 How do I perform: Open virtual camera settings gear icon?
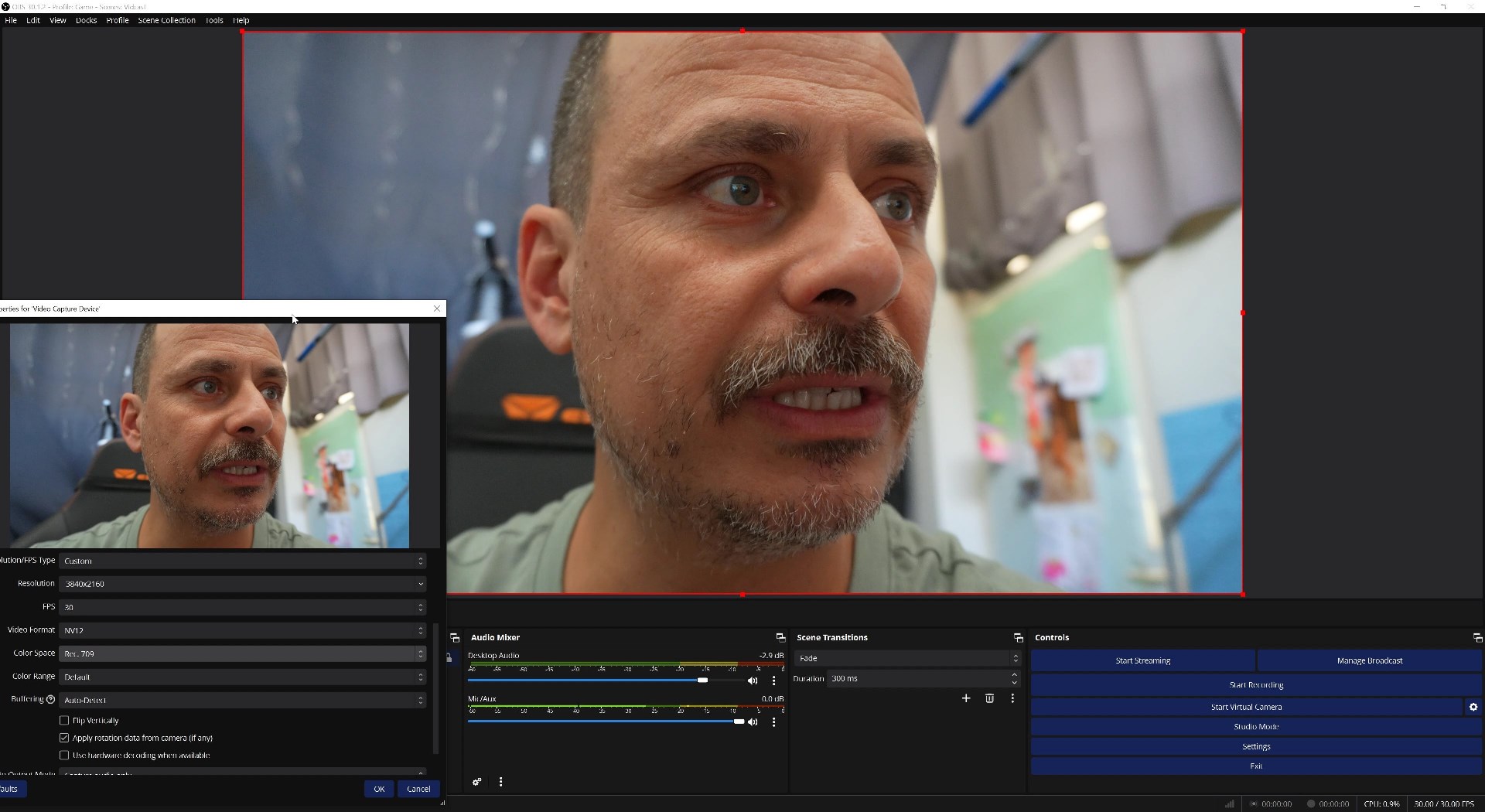coord(1473,707)
